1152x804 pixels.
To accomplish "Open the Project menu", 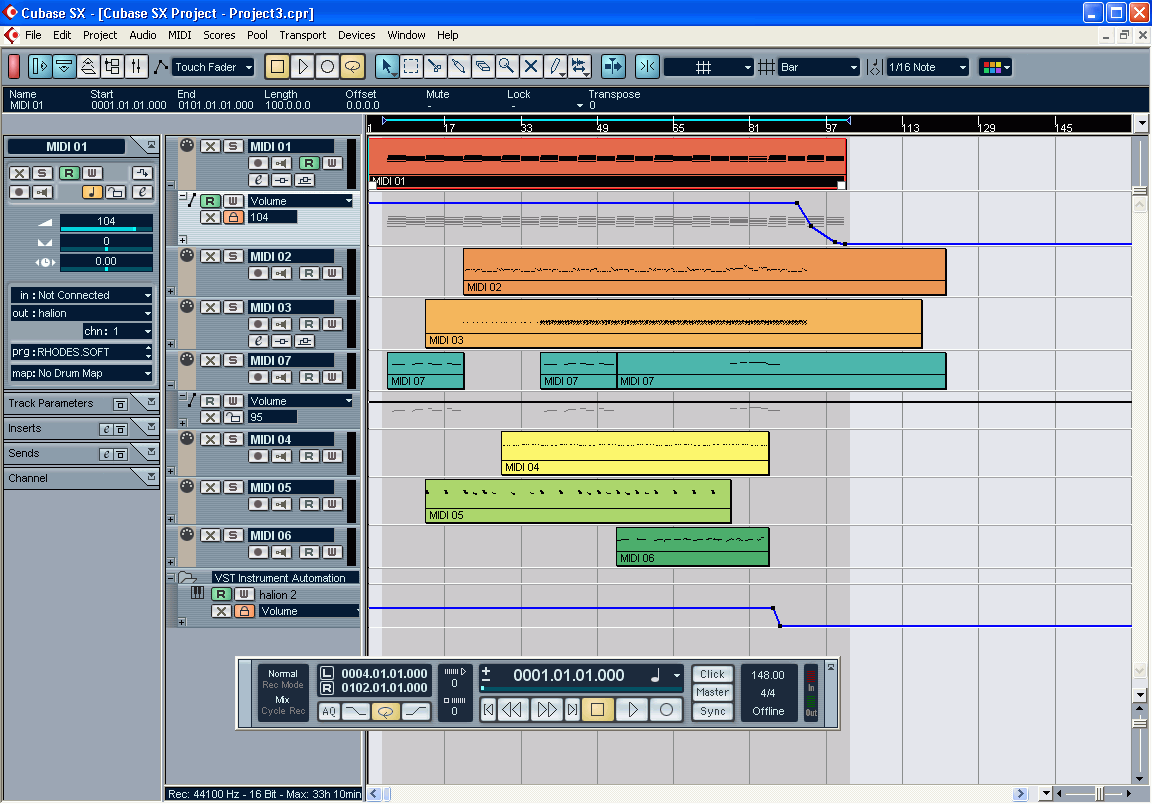I will 100,35.
